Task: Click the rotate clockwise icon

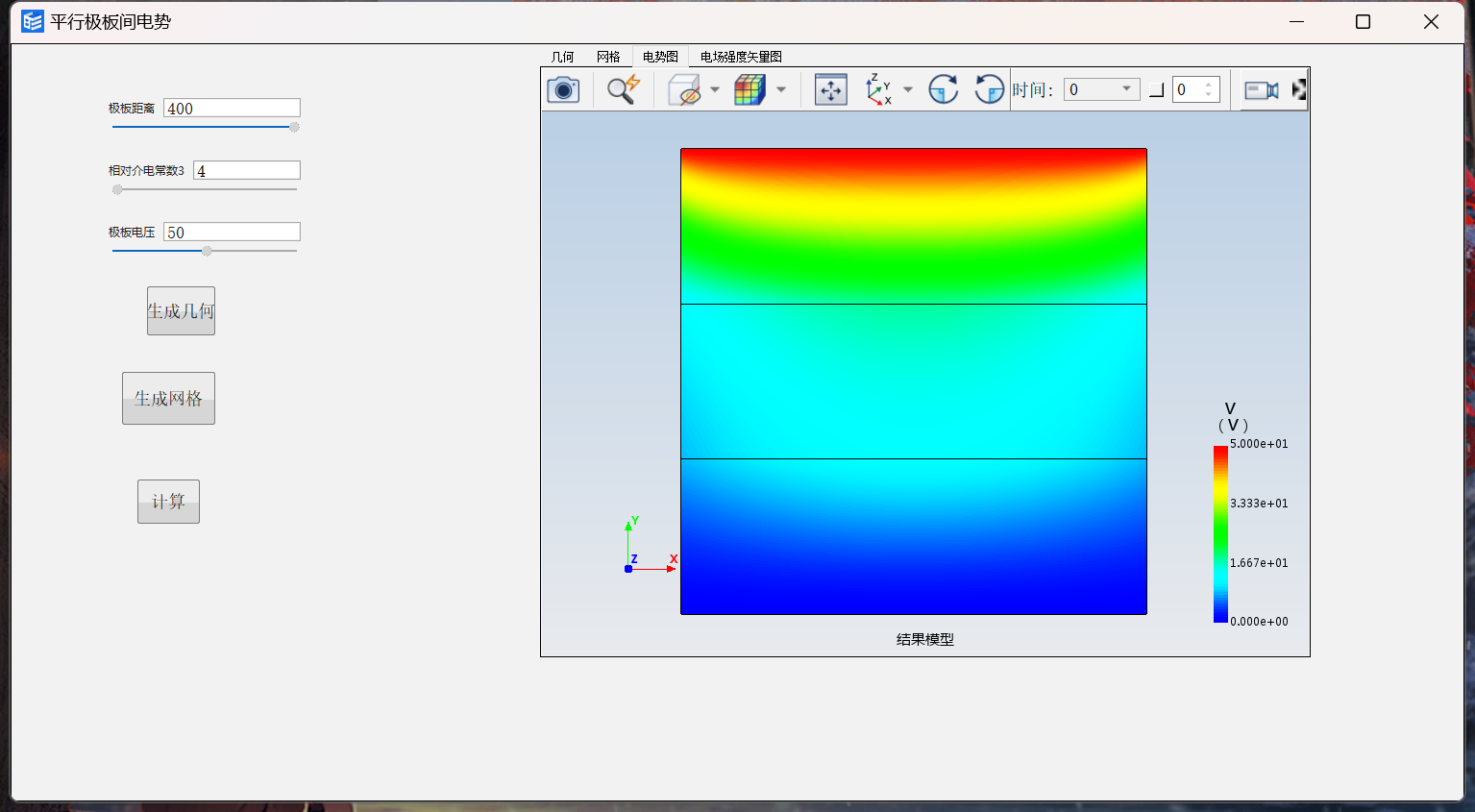Action: point(944,90)
